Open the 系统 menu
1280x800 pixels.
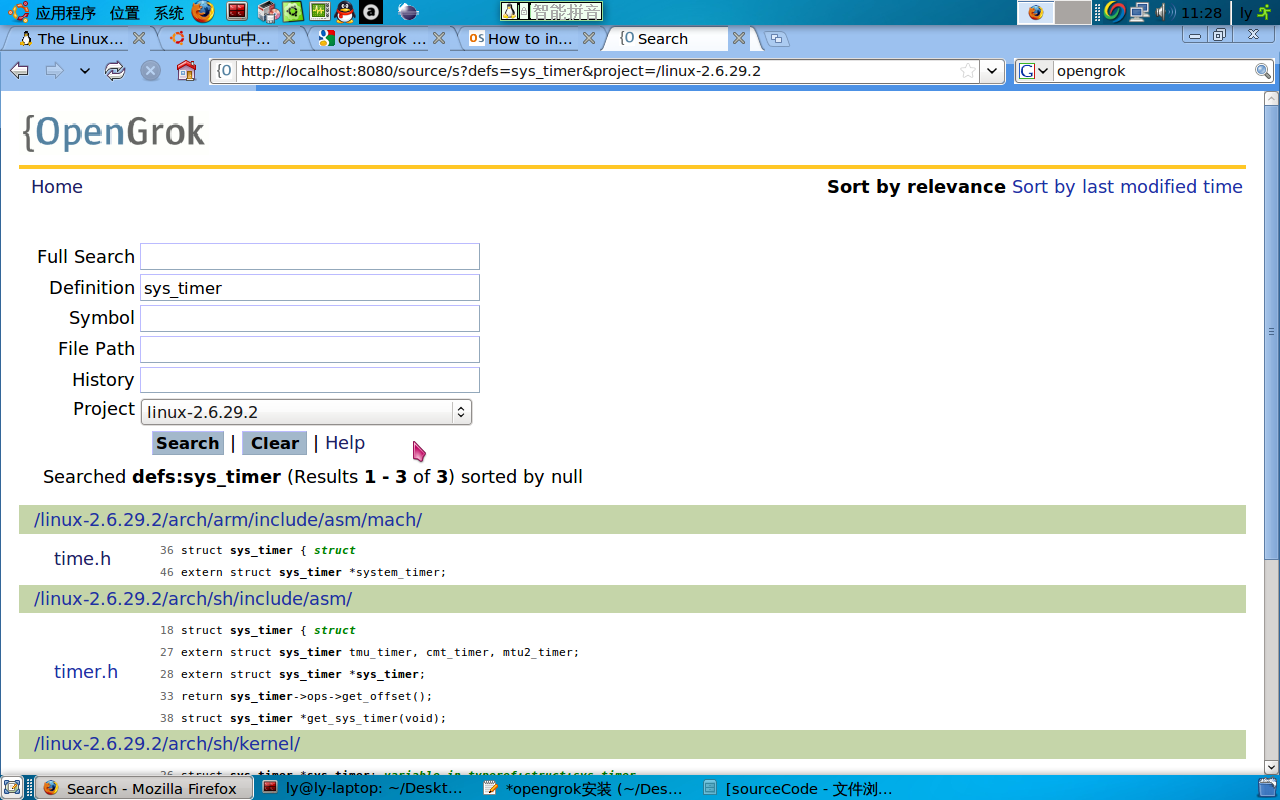pos(169,12)
